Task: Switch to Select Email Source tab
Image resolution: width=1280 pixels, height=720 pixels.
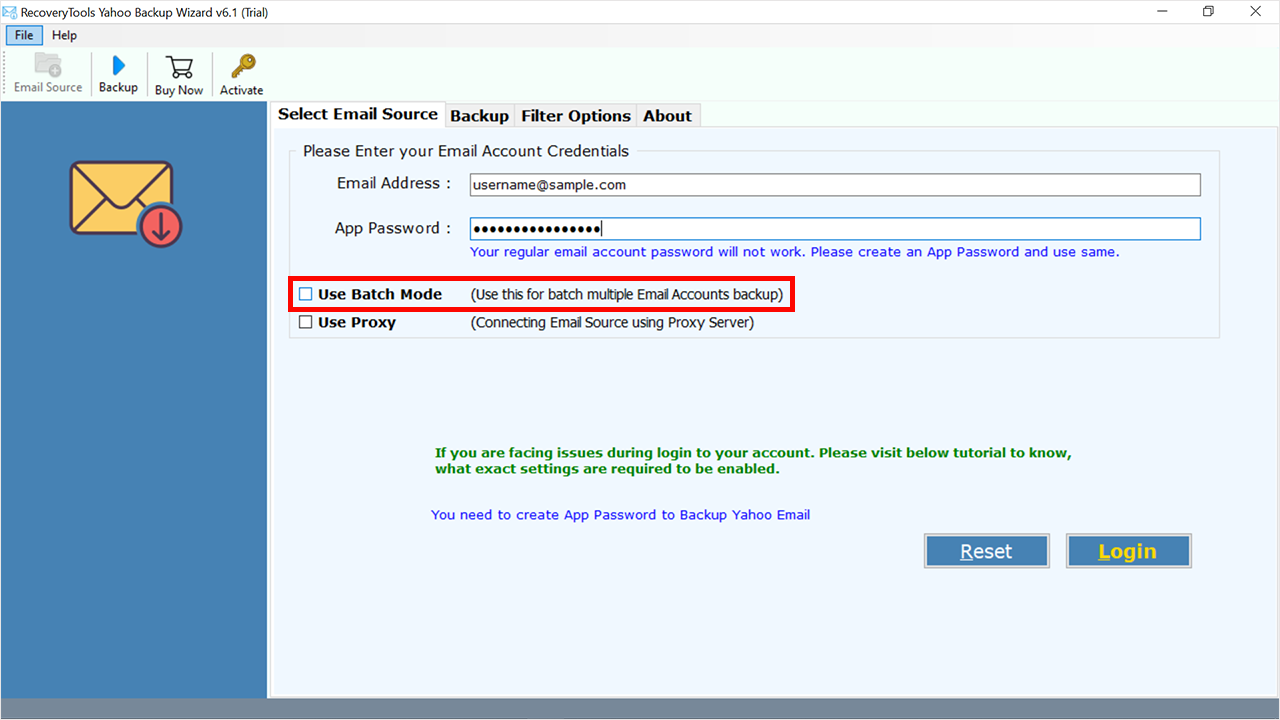Action: tap(358, 114)
